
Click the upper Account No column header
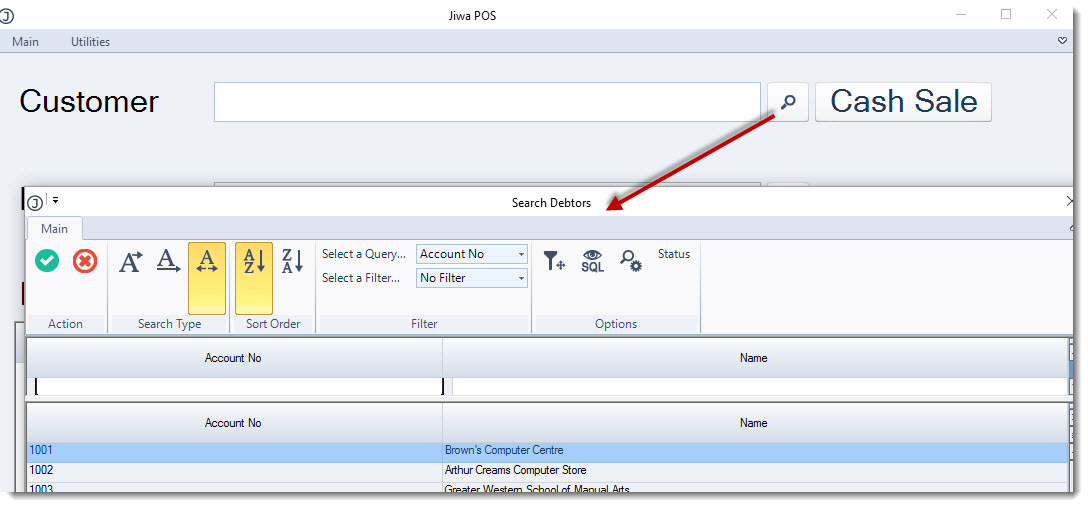tap(234, 358)
